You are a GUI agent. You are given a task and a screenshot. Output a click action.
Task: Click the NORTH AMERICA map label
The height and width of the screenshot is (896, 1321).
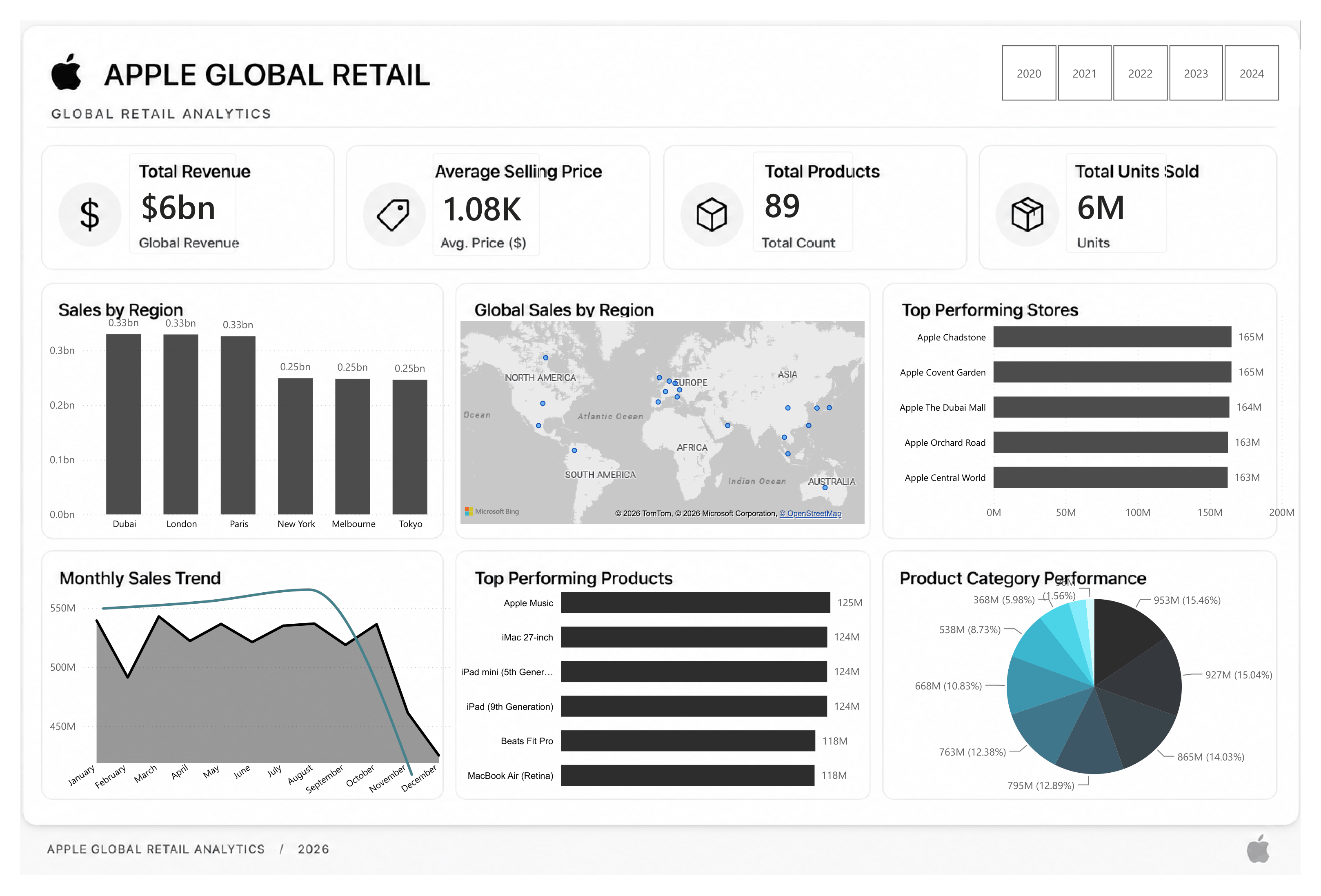540,378
